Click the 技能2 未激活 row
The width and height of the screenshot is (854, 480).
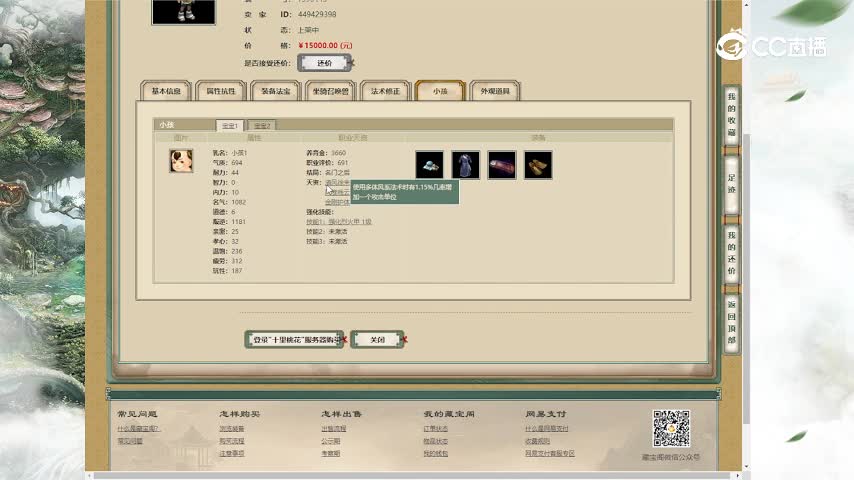(x=327, y=232)
